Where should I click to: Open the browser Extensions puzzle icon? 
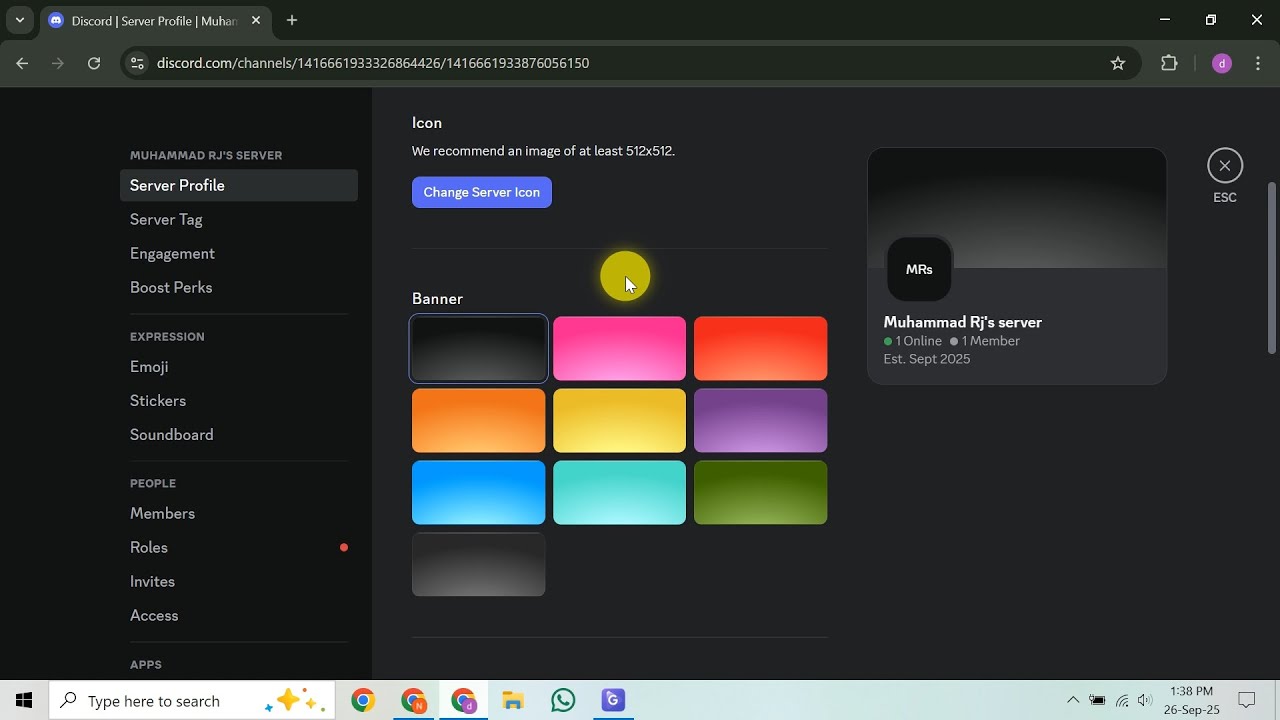pyautogui.click(x=1169, y=63)
